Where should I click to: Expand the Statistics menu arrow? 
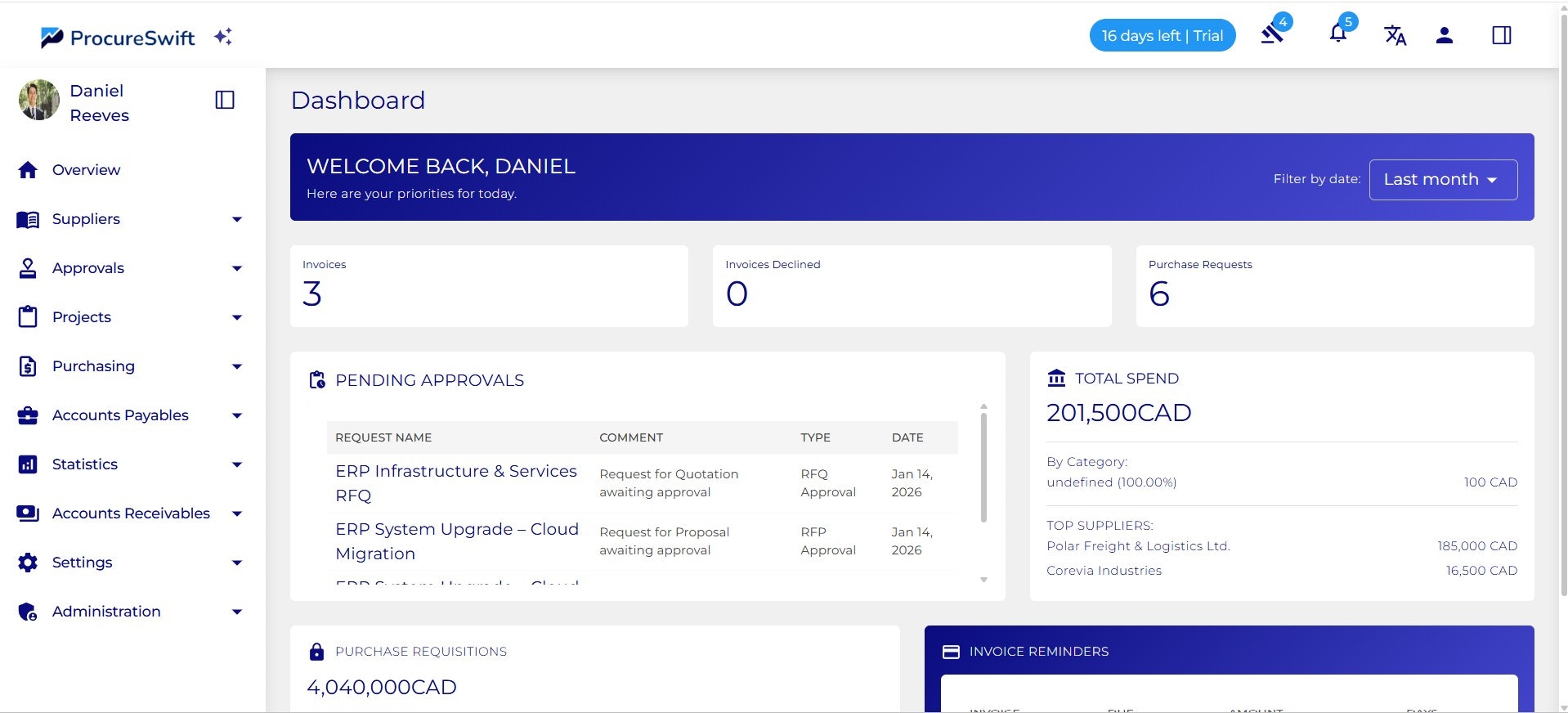[x=237, y=464]
